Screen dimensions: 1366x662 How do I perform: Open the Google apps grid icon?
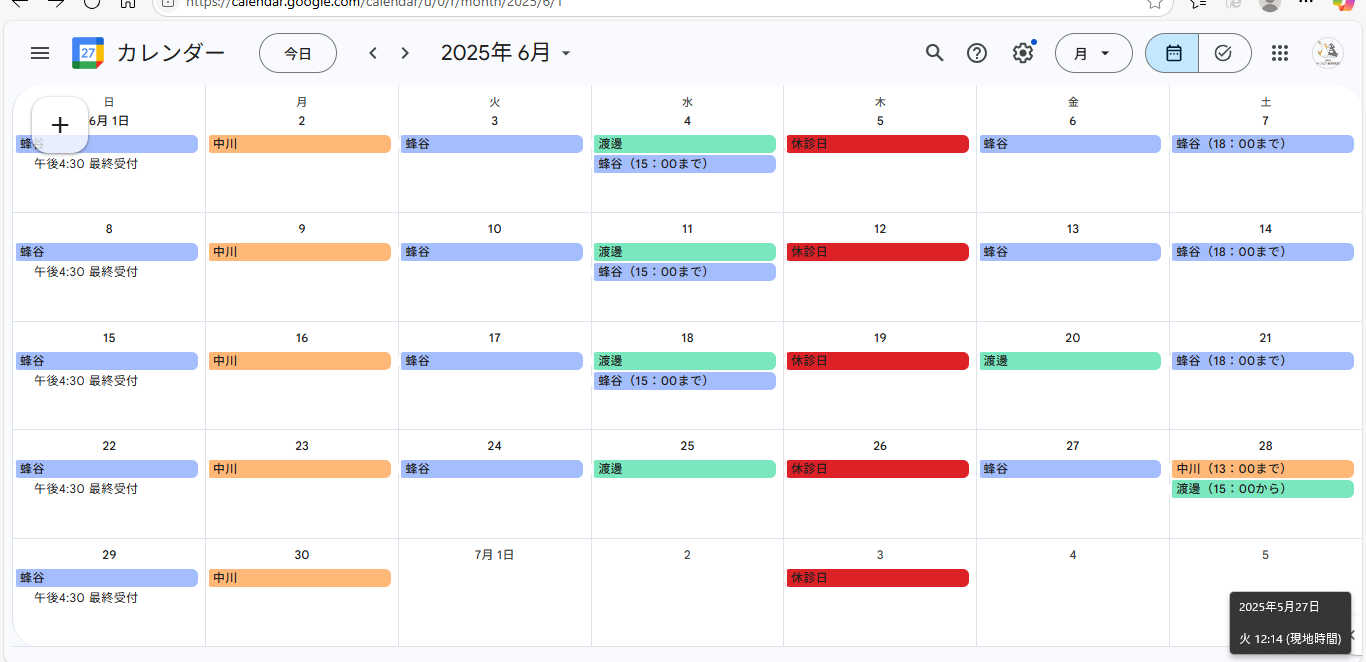coord(1280,53)
